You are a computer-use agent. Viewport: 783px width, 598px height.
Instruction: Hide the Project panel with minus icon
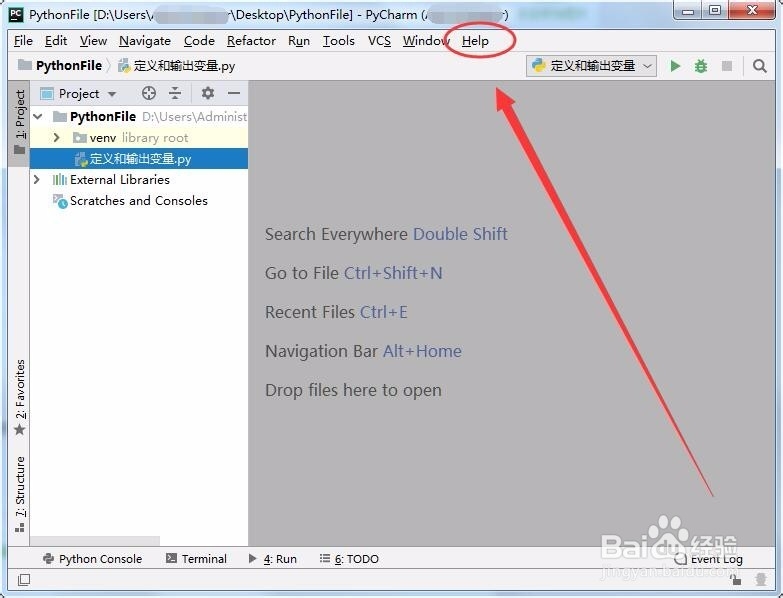[x=234, y=93]
